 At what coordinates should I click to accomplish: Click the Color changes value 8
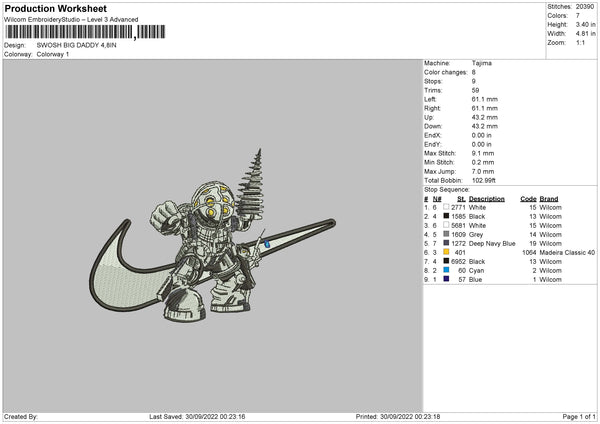[474, 72]
